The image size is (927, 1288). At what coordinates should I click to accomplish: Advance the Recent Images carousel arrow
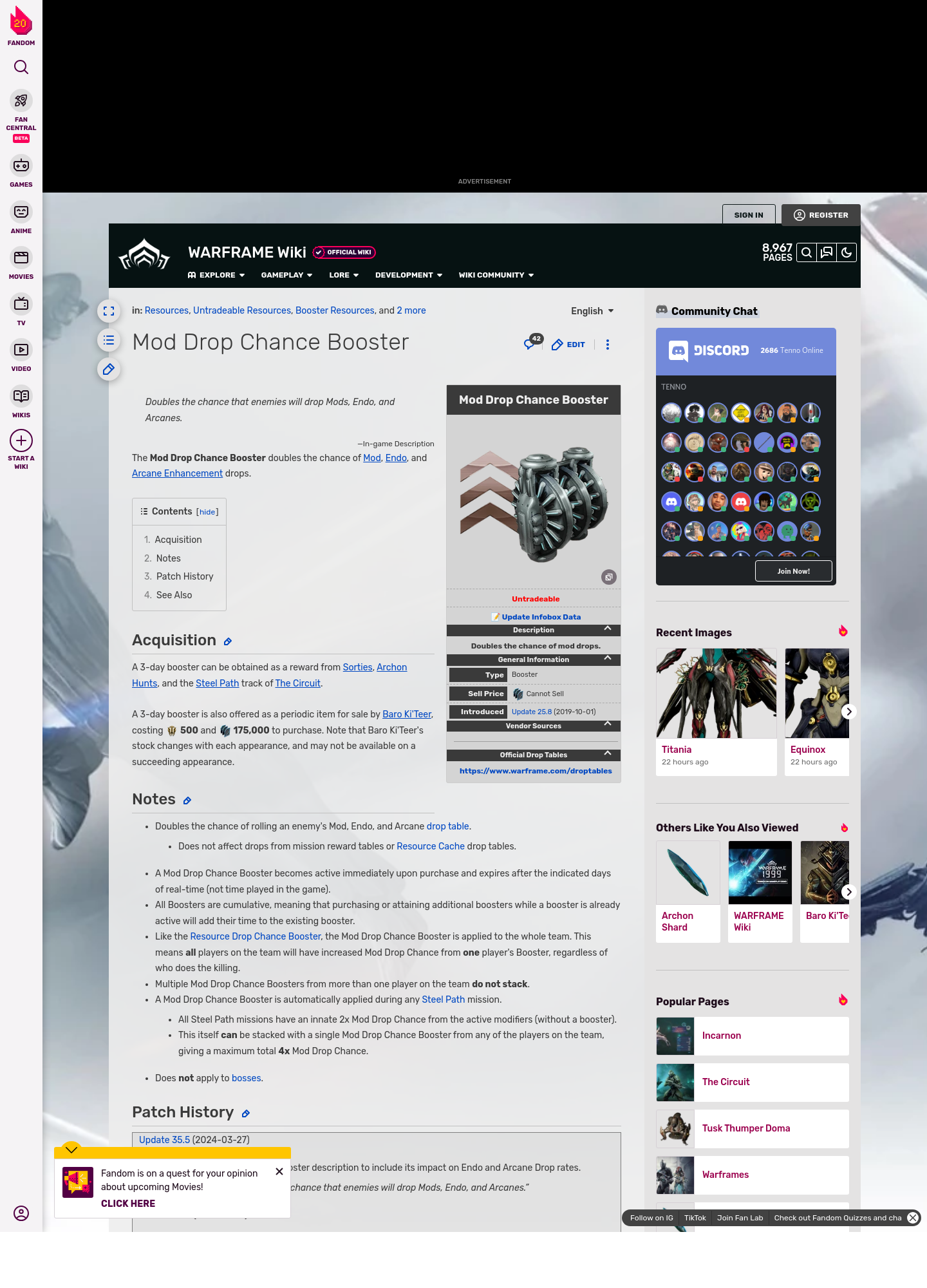pos(848,712)
